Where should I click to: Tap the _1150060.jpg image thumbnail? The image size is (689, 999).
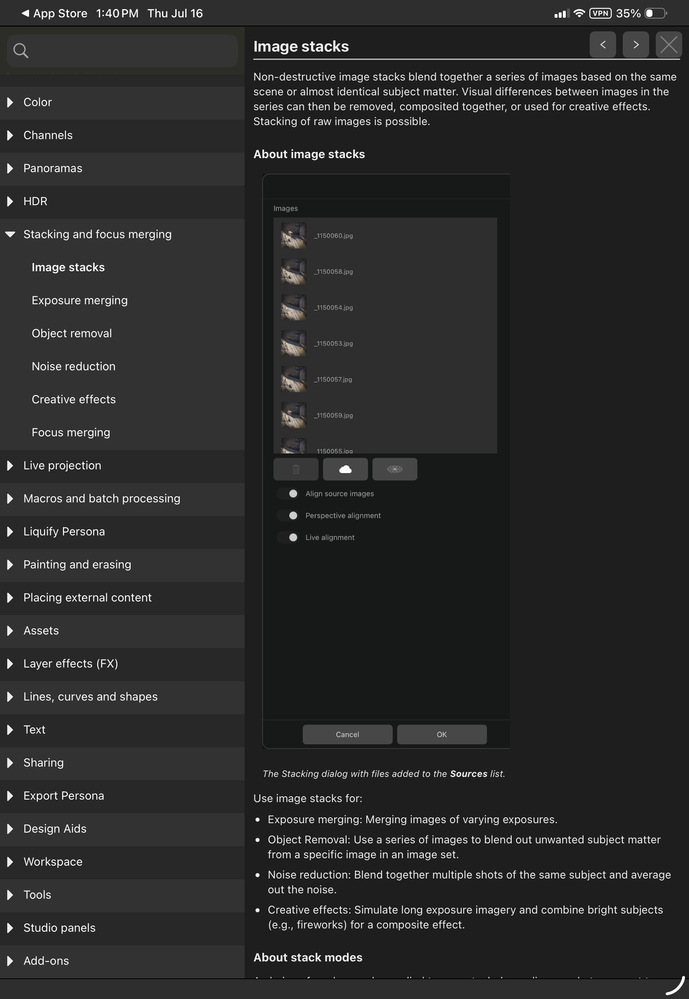tap(293, 235)
